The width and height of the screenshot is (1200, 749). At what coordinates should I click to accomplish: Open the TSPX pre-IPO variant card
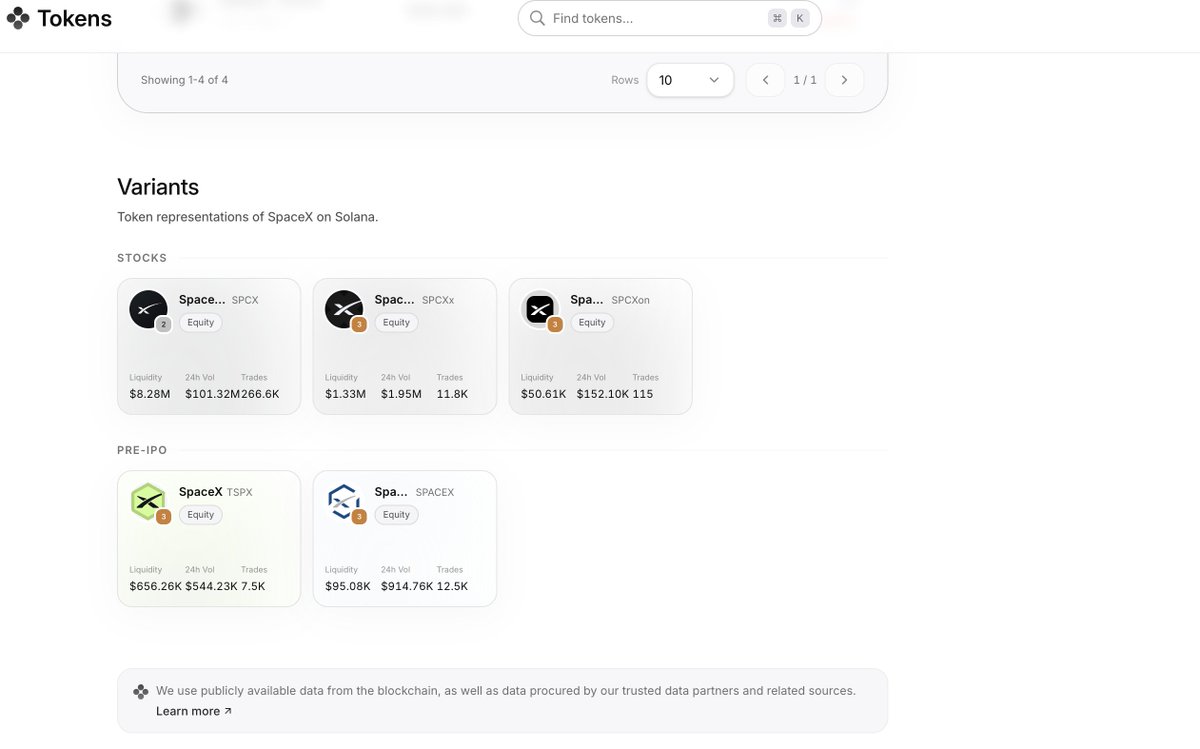[209, 538]
